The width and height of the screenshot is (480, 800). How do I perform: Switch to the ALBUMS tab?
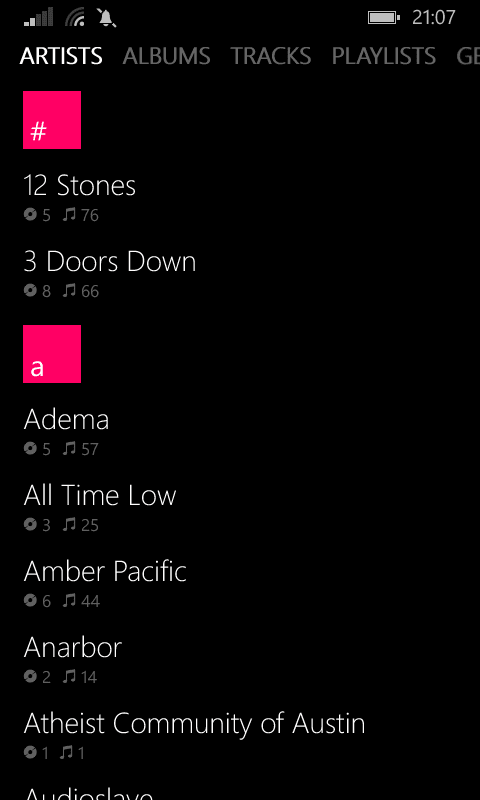tap(166, 56)
